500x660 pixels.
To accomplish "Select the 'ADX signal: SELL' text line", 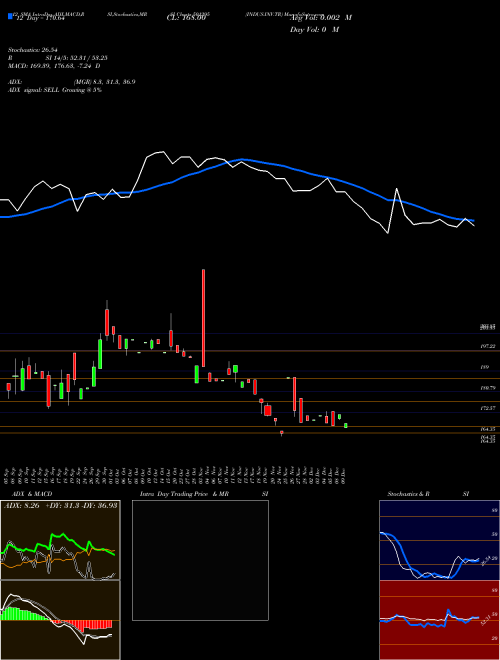I will coord(55,90).
